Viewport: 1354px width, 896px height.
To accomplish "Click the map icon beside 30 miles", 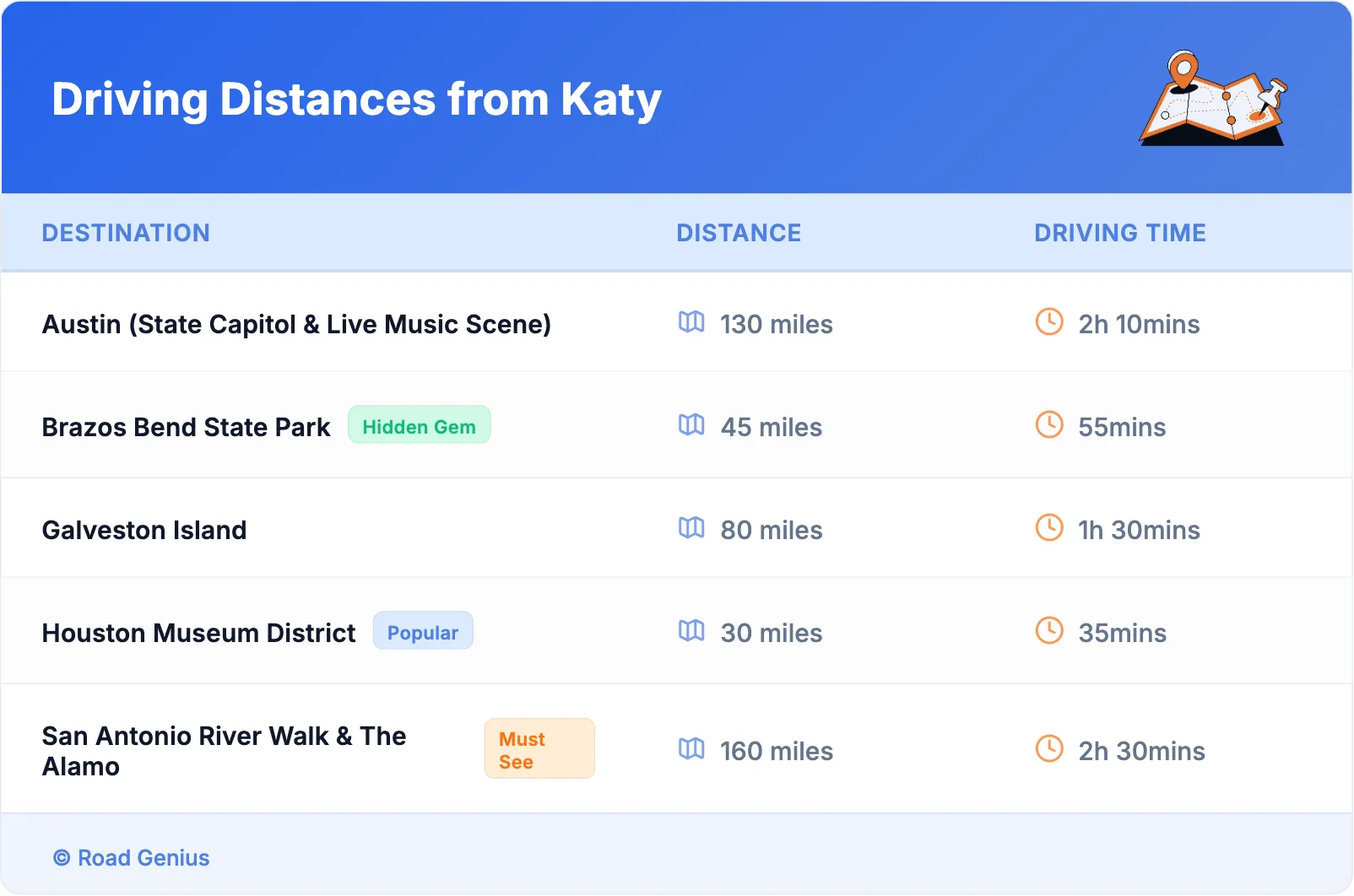I will coord(691,631).
